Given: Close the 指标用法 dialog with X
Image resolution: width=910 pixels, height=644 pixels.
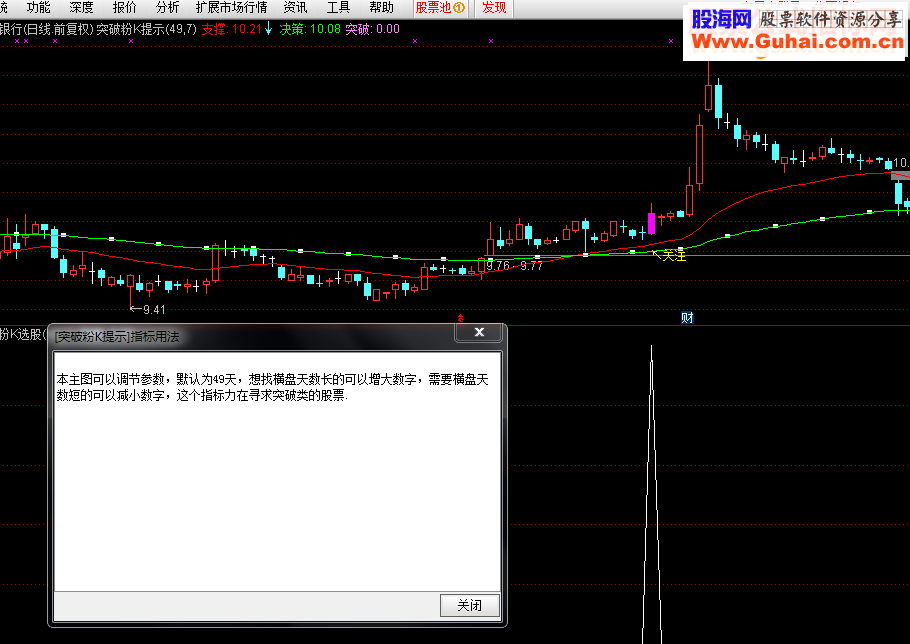Looking at the screenshot, I should 479,332.
